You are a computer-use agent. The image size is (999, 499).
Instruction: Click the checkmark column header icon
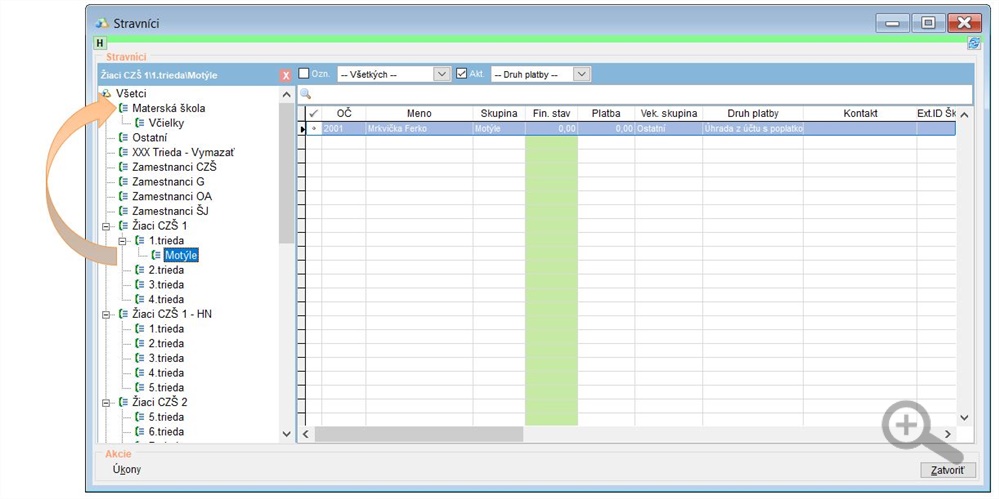point(313,114)
